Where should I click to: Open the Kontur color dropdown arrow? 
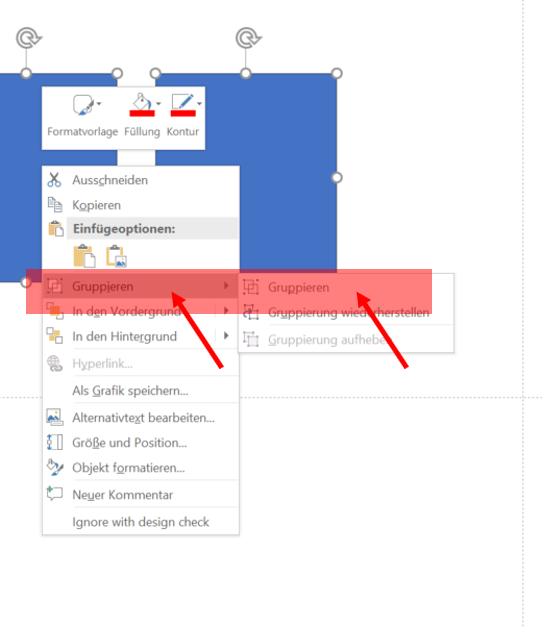[199, 104]
